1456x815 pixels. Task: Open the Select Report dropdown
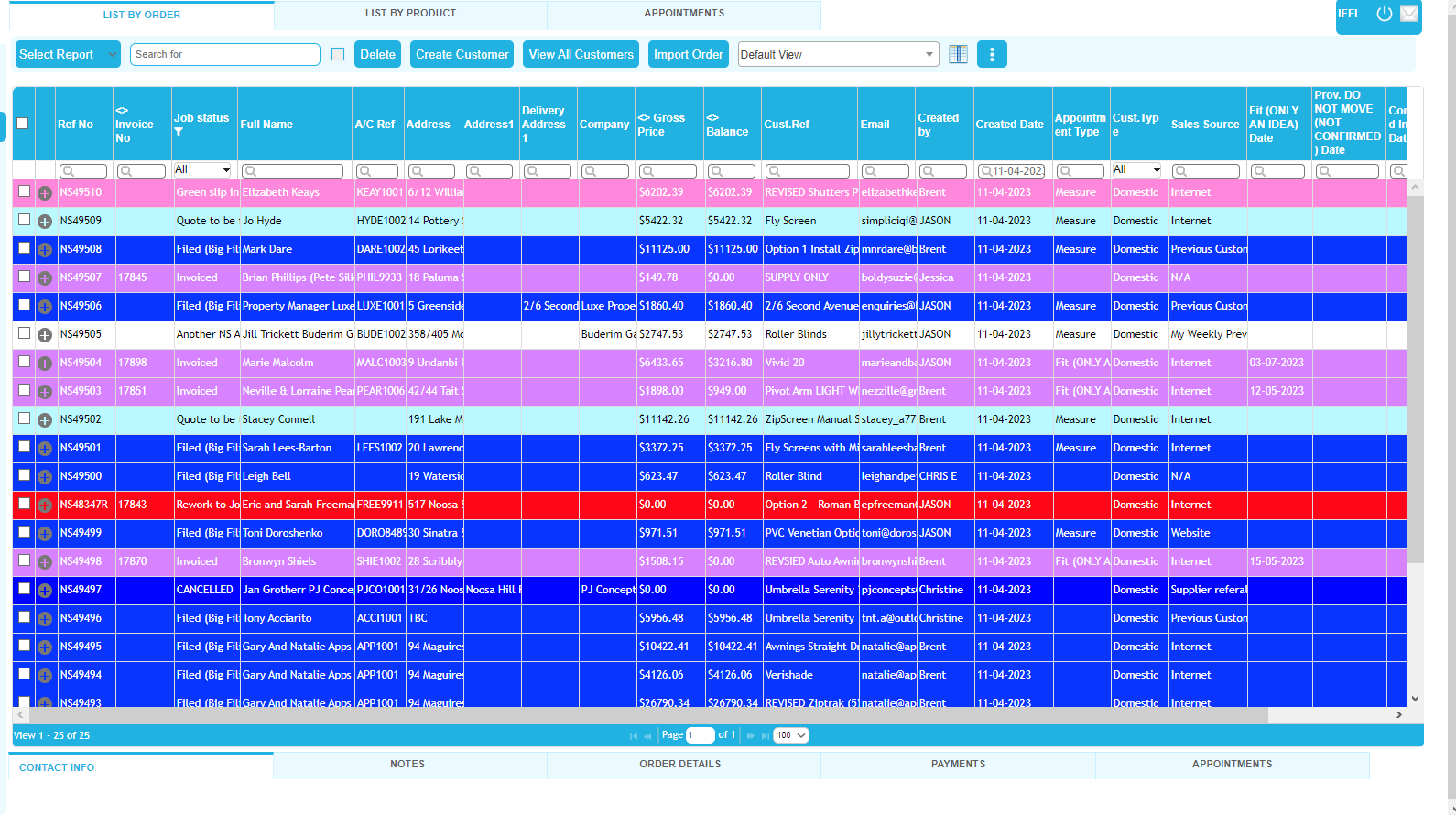pos(68,54)
